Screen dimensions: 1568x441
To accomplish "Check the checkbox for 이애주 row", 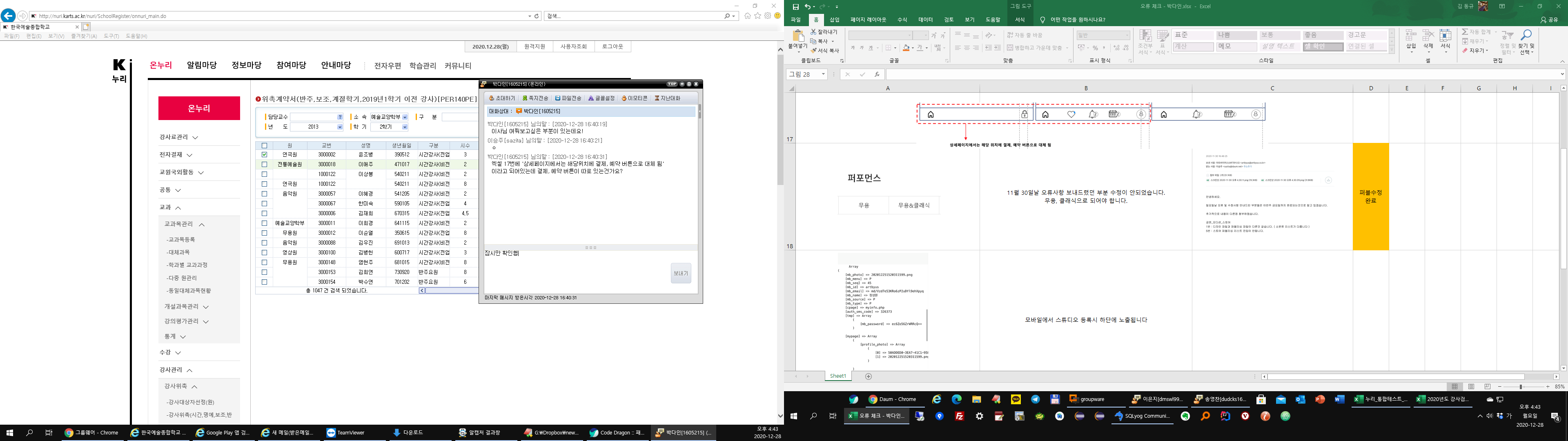I will coord(264,165).
